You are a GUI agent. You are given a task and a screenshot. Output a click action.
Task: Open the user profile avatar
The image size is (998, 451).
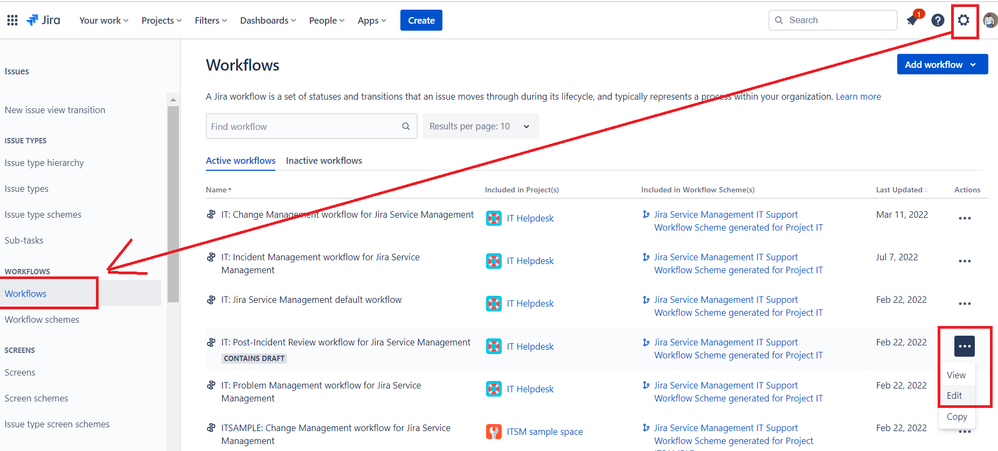click(x=989, y=20)
